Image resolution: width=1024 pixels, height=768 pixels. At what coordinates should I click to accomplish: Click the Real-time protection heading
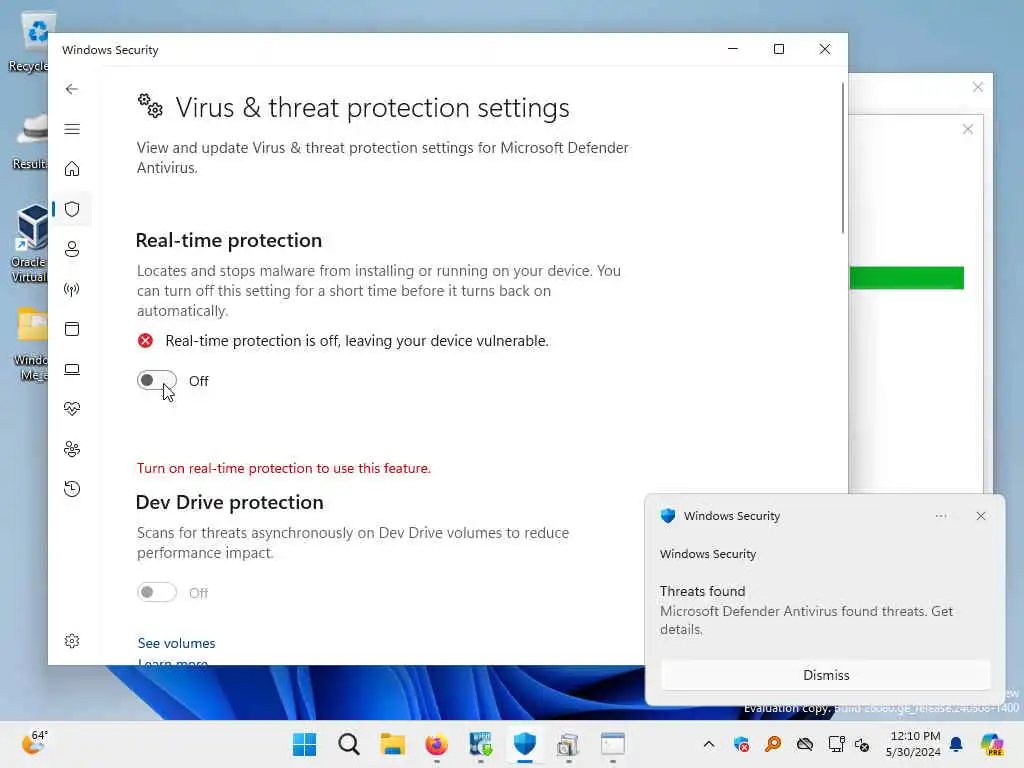(x=229, y=240)
